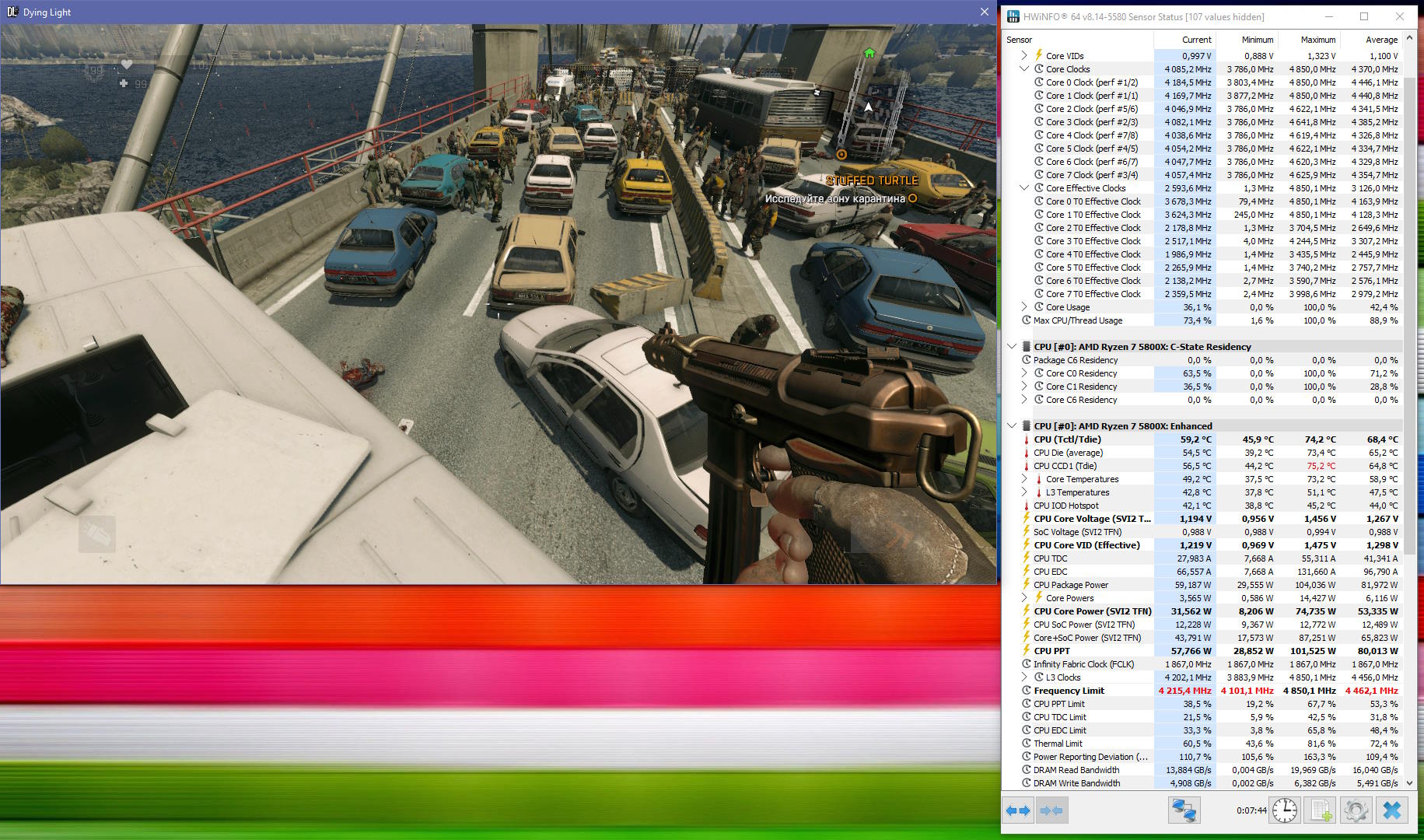Click the lightning icon beside CPU Package Power
The height and width of the screenshot is (840, 1424).
coord(1027,585)
